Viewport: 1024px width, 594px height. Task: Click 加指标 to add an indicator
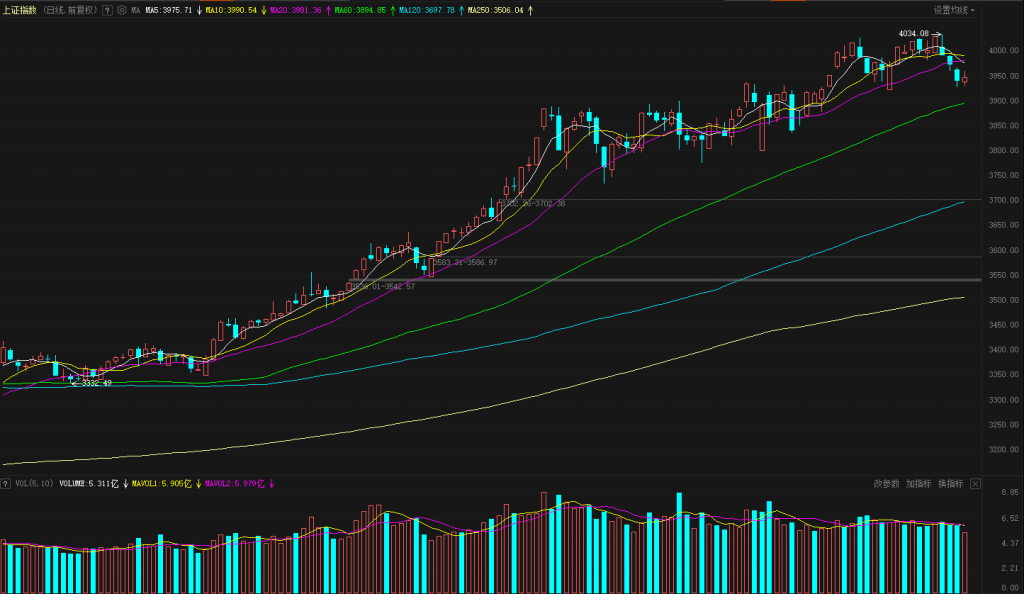coord(919,483)
